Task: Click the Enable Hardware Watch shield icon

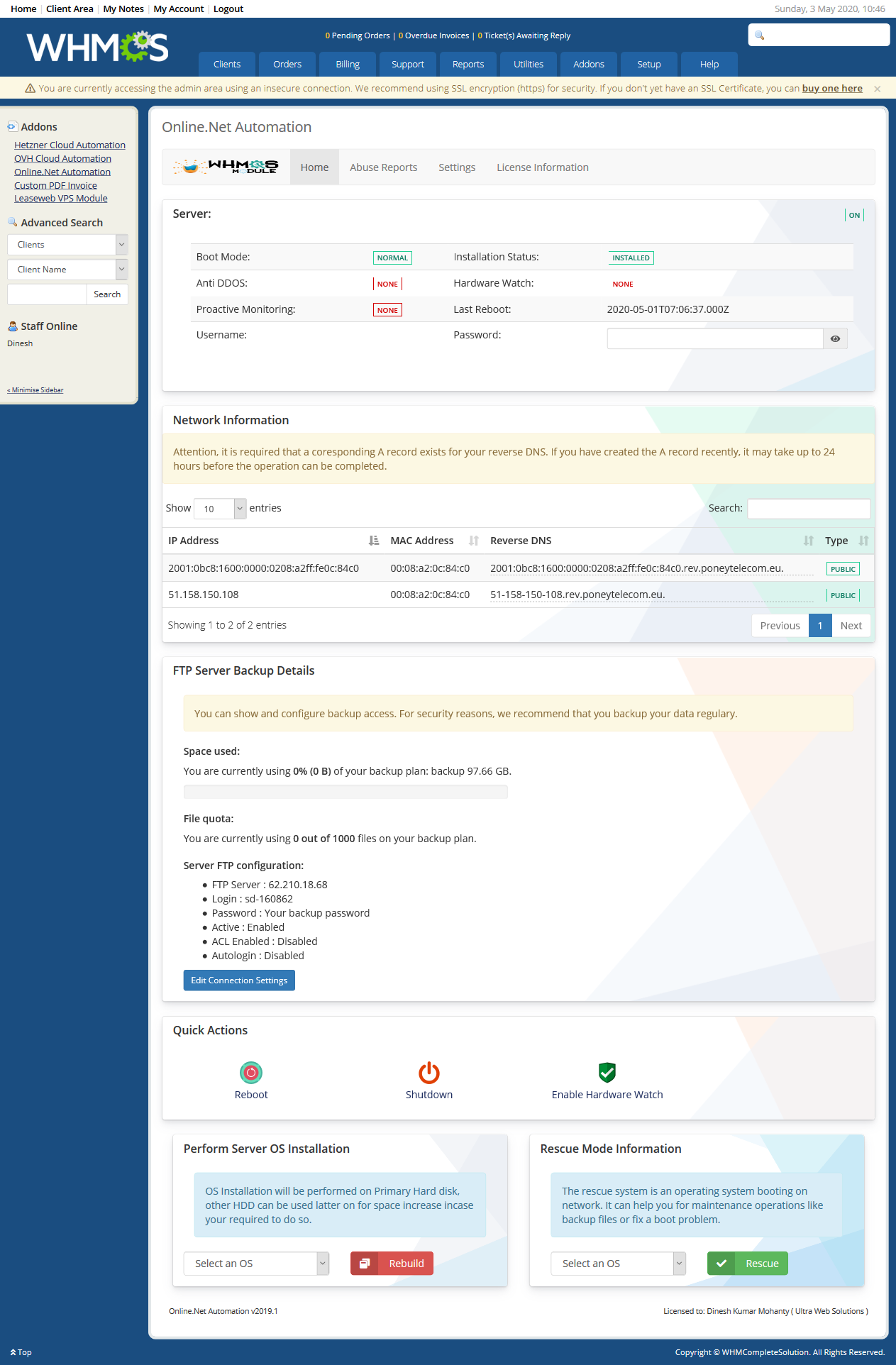Action: [x=607, y=1072]
